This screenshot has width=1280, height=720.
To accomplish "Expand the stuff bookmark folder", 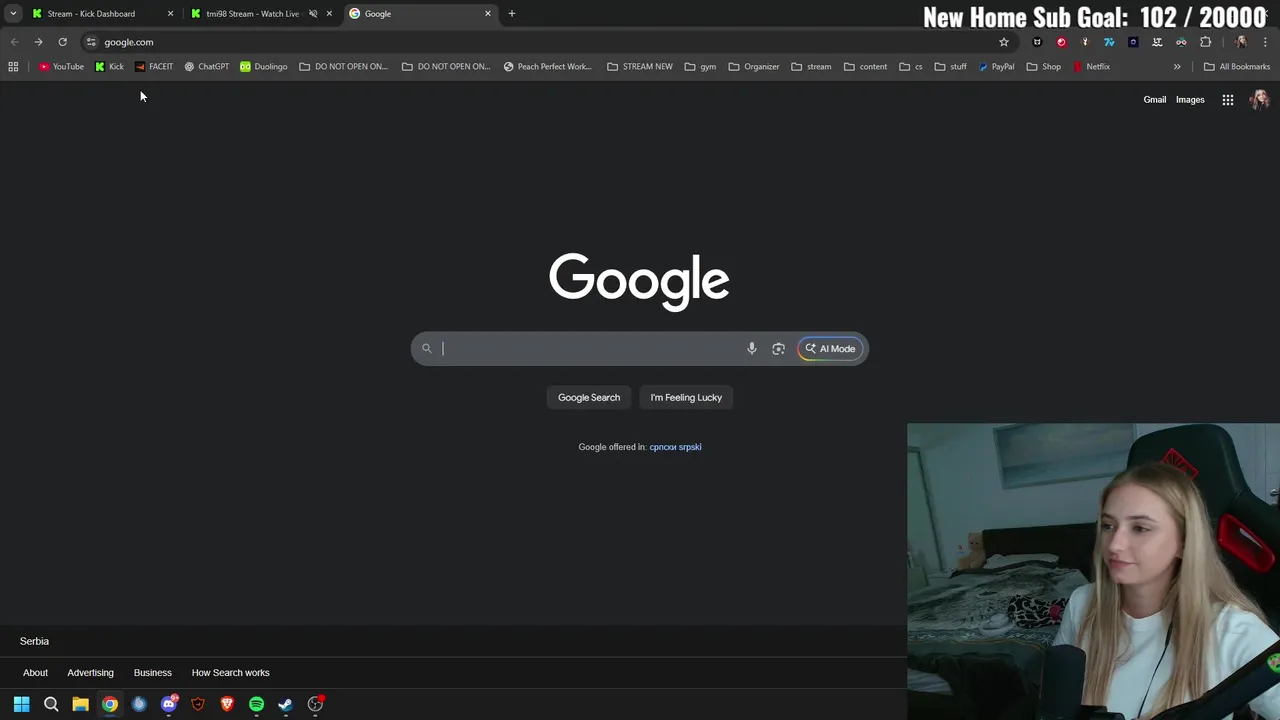I will coord(950,66).
